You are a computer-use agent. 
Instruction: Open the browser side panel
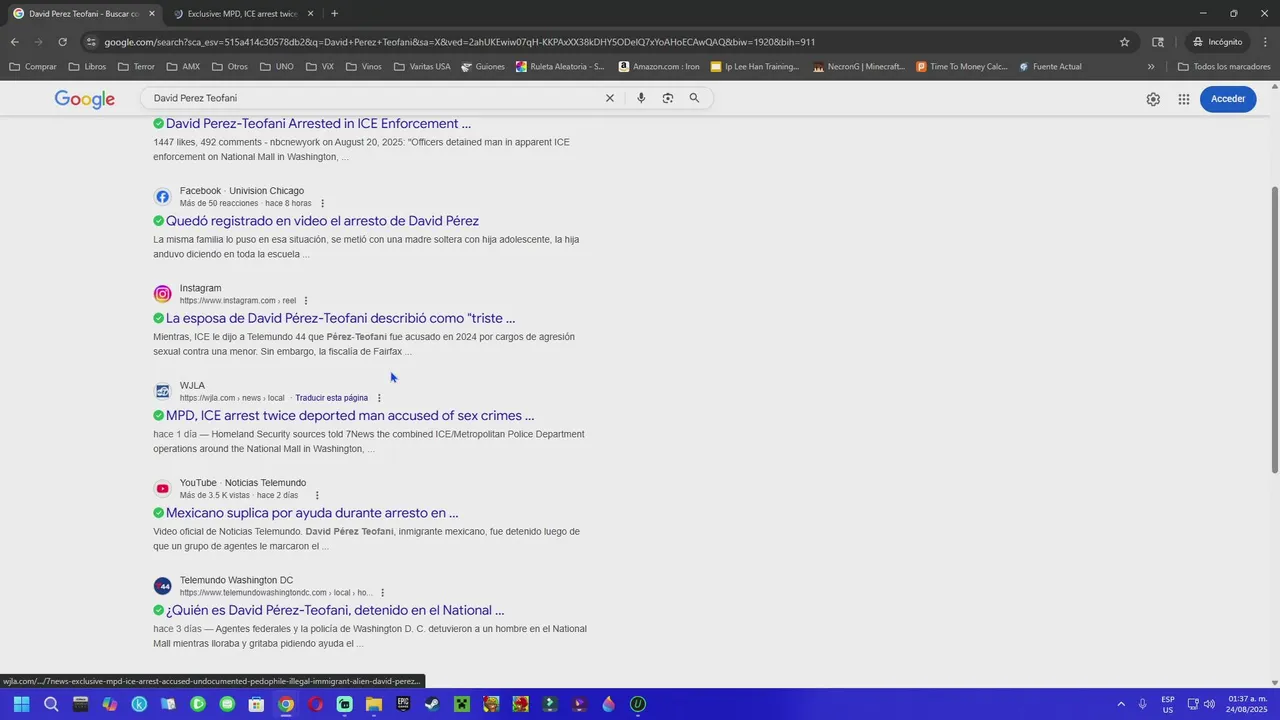click(x=1158, y=42)
